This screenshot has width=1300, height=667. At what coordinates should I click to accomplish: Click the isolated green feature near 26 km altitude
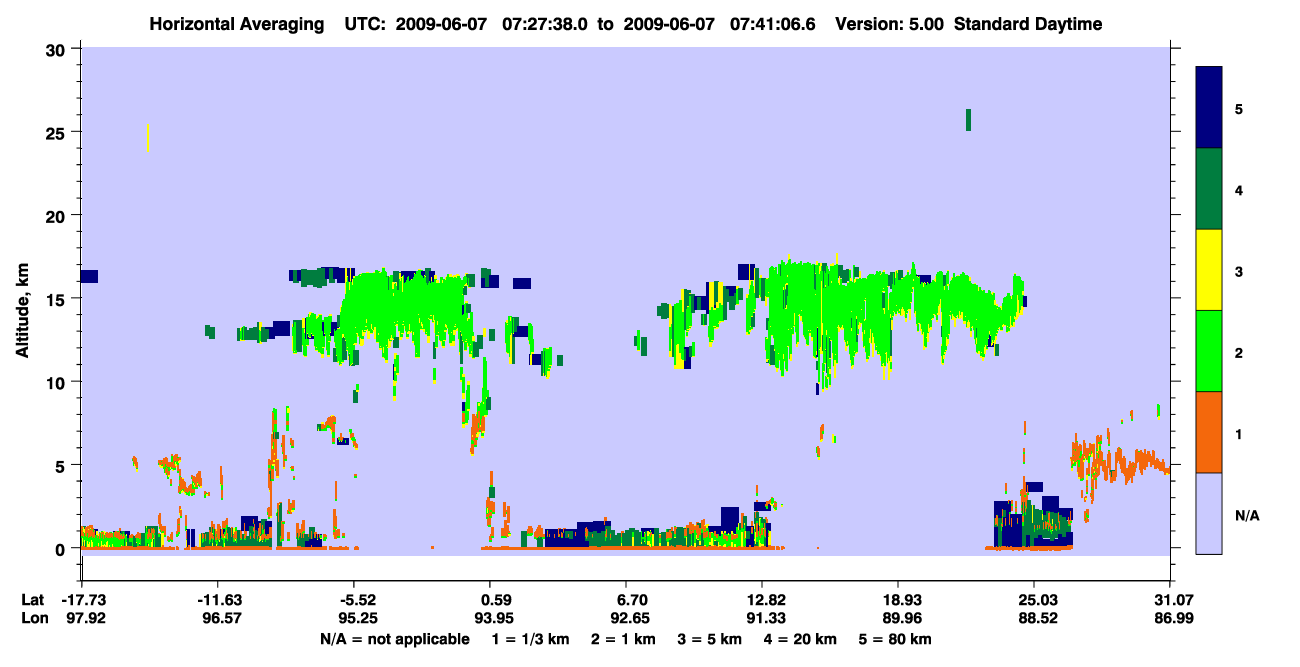click(968, 119)
